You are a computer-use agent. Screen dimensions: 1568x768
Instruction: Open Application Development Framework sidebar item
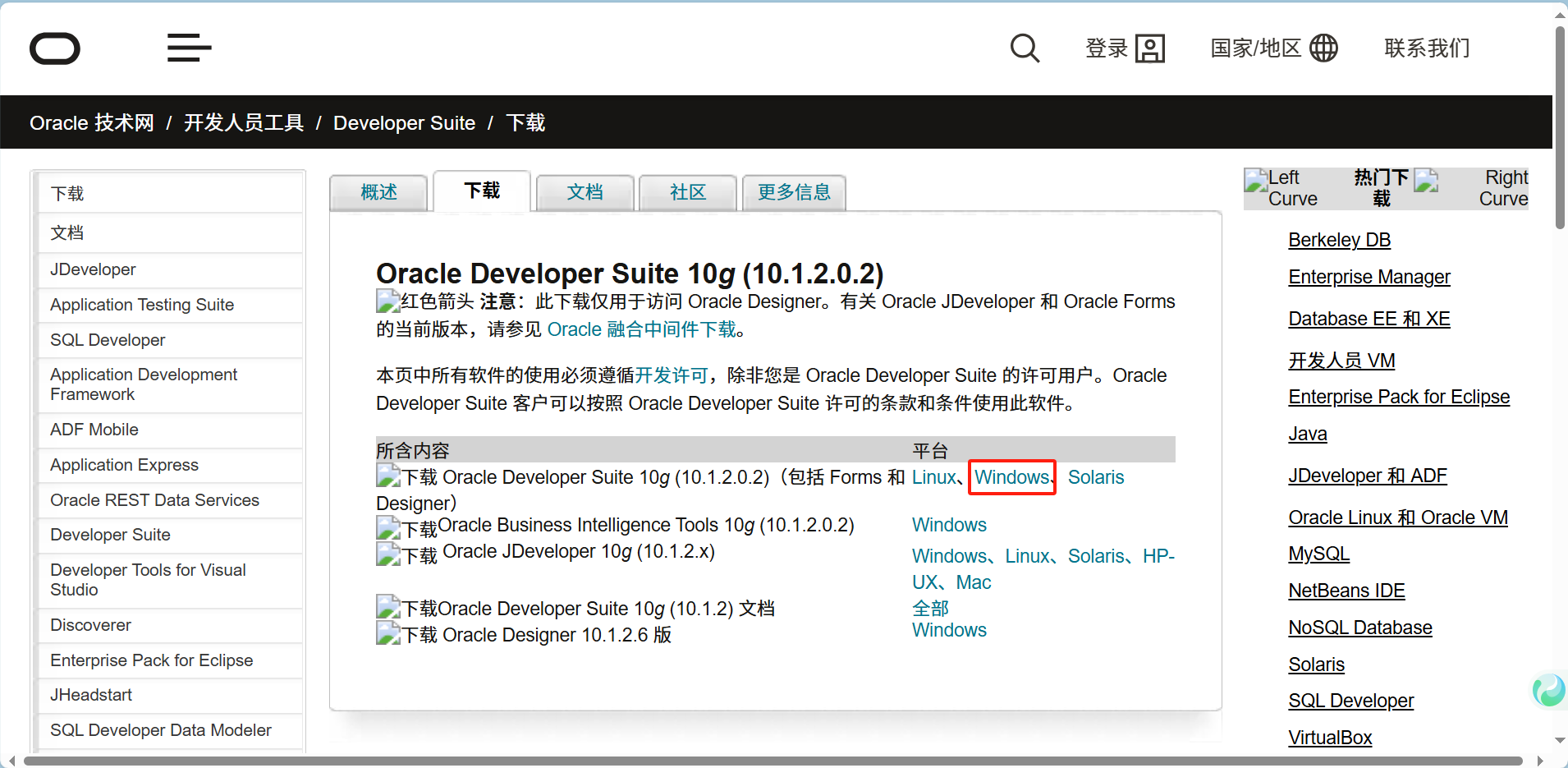pyautogui.click(x=170, y=384)
